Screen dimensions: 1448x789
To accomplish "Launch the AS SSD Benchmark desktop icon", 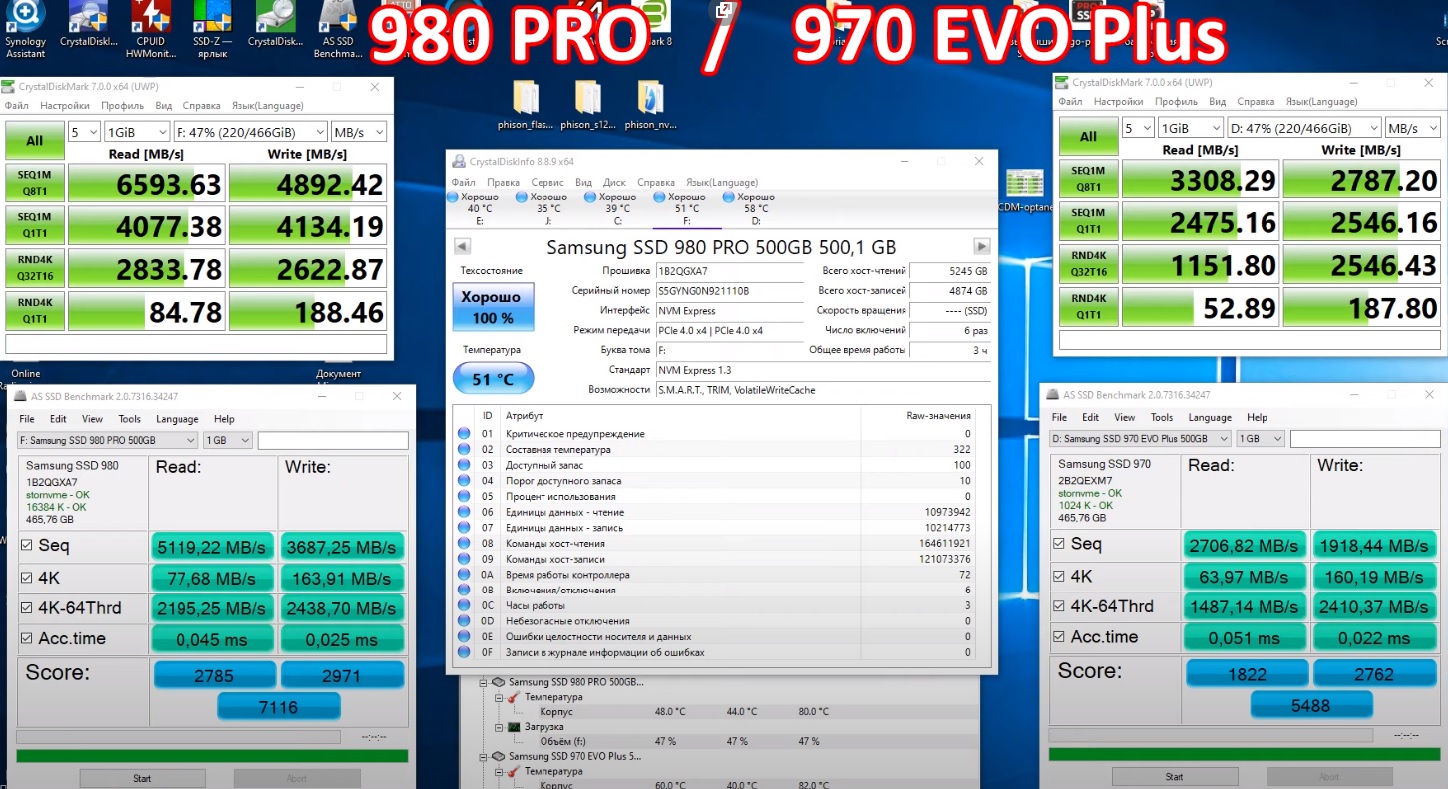I will click(x=337, y=28).
